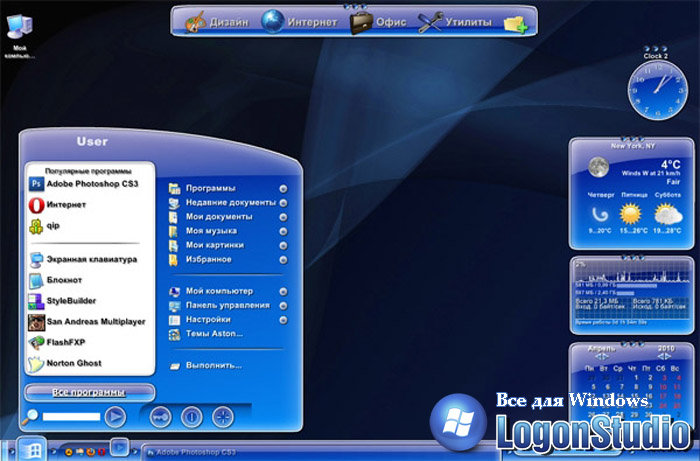Click the play arrow button on taskbar
This screenshot has height=461, width=700.
pyautogui.click(x=119, y=447)
